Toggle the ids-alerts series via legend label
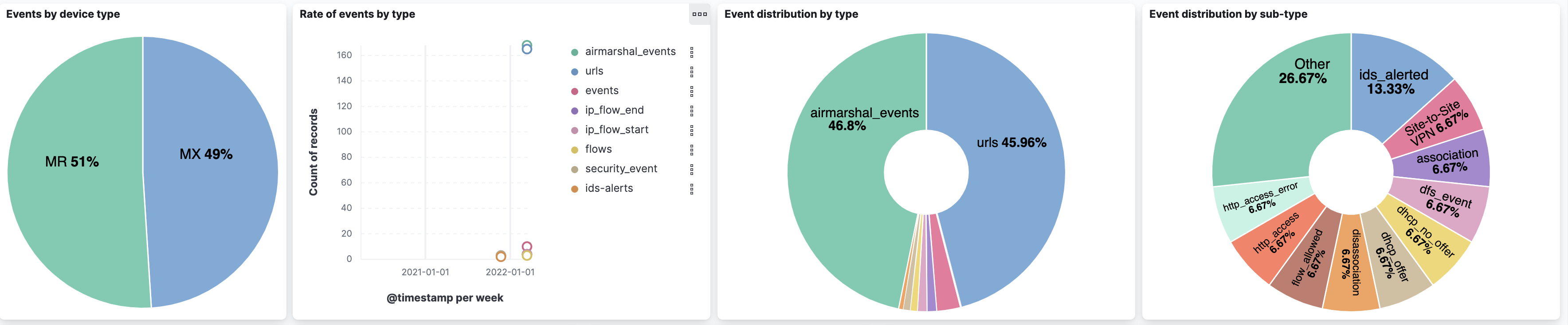Image resolution: width=1568 pixels, height=325 pixels. point(608,188)
